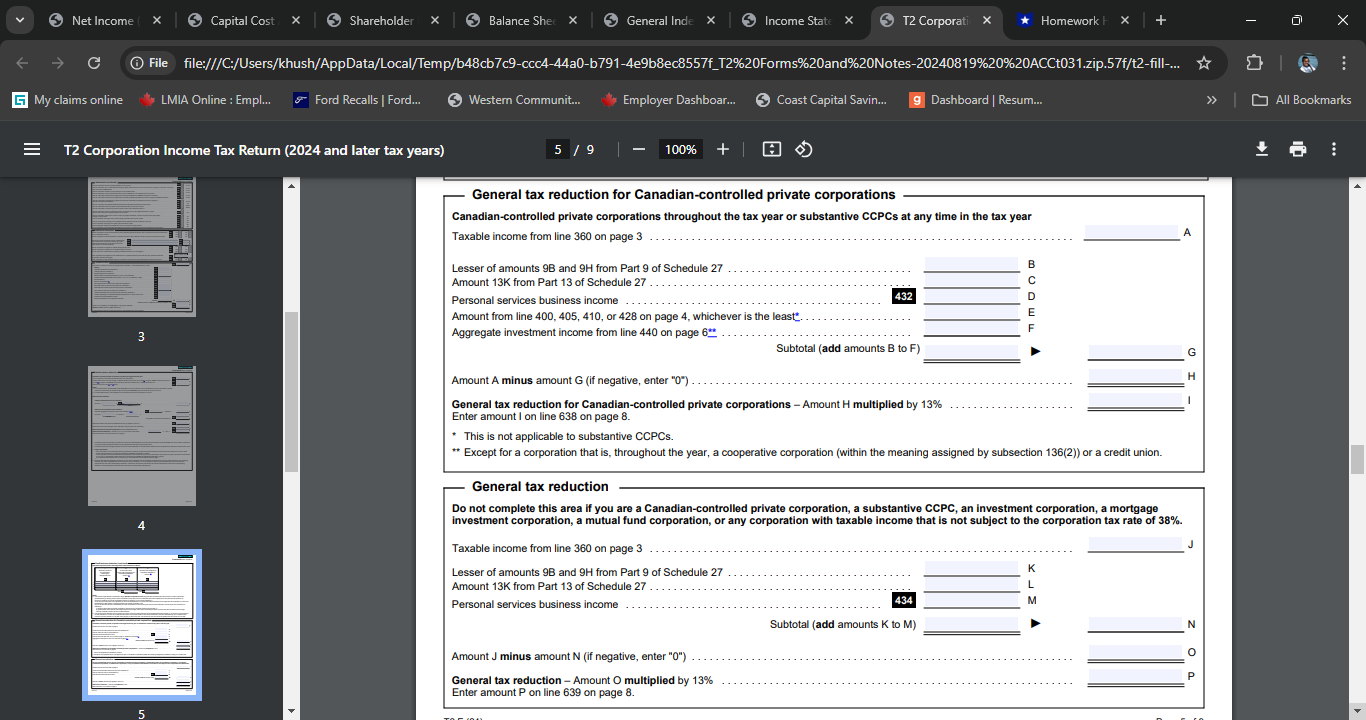The image size is (1366, 720).
Task: Zoom in using the plus icon
Action: pyautogui.click(x=722, y=148)
